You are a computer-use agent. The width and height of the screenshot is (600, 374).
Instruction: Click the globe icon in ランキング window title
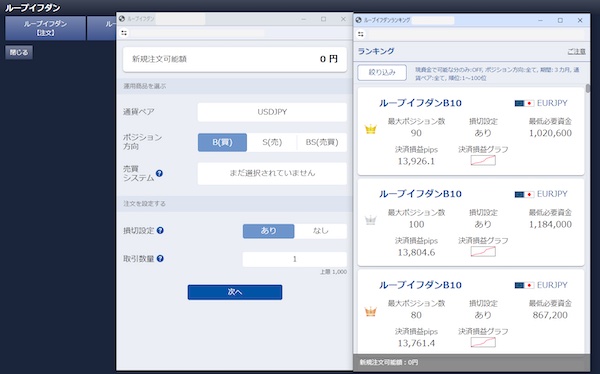coord(359,20)
